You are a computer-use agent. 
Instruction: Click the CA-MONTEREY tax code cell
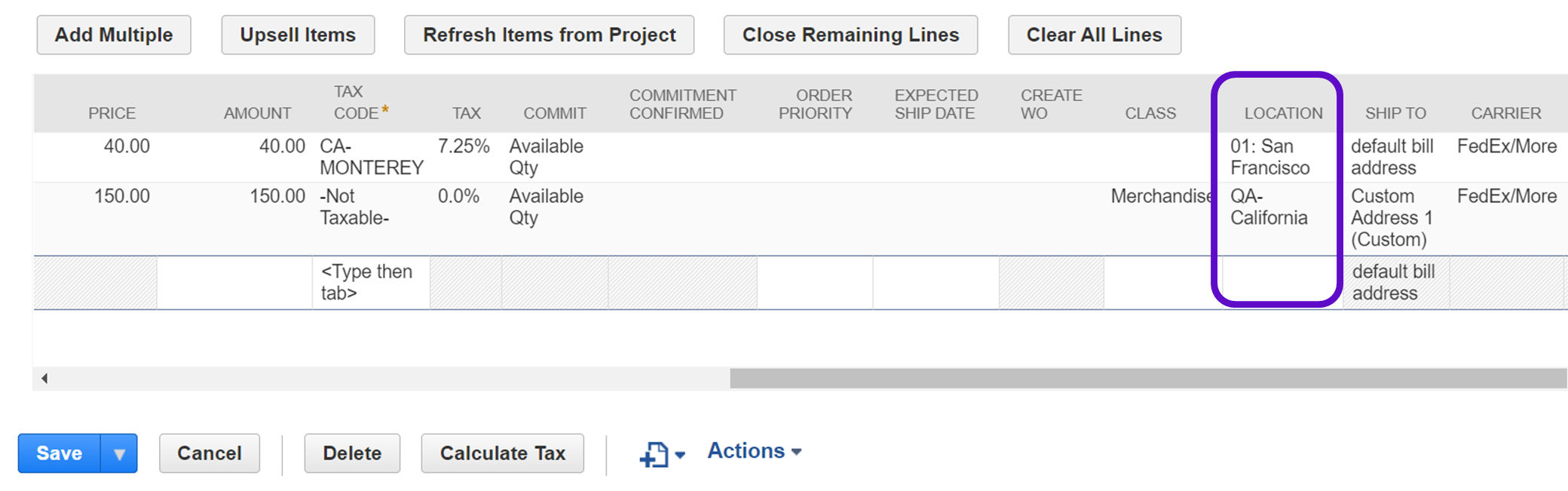click(x=371, y=157)
